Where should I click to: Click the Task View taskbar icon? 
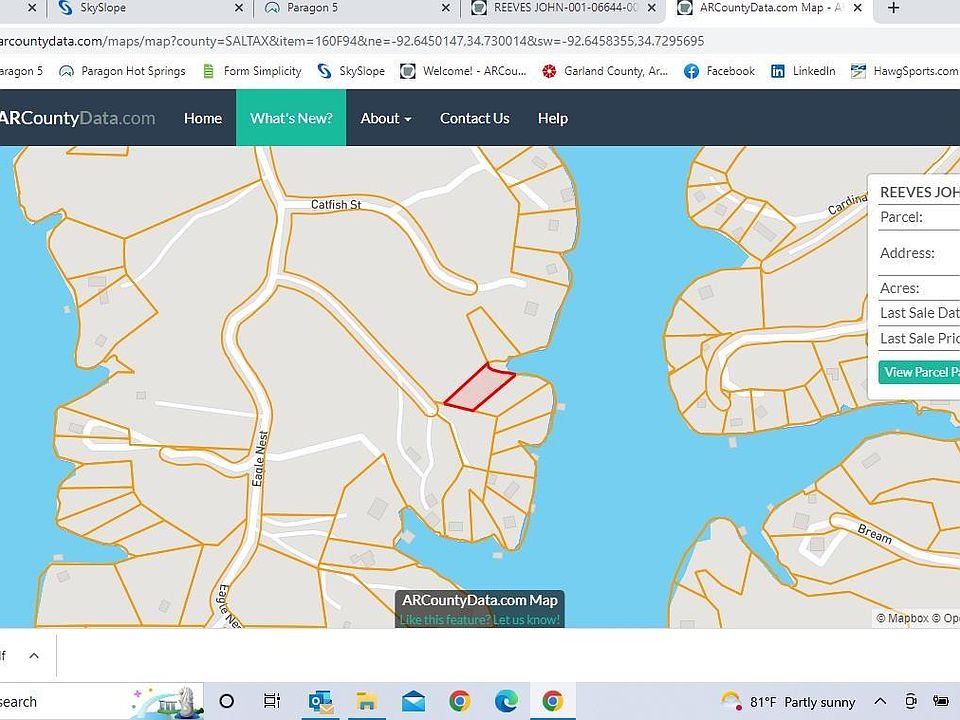click(x=271, y=701)
